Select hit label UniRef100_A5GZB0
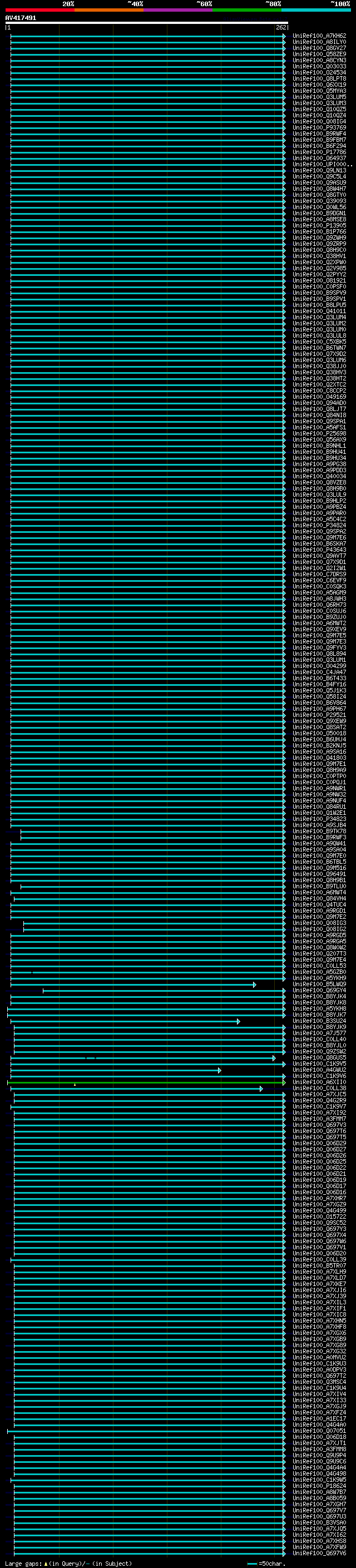 319,972
